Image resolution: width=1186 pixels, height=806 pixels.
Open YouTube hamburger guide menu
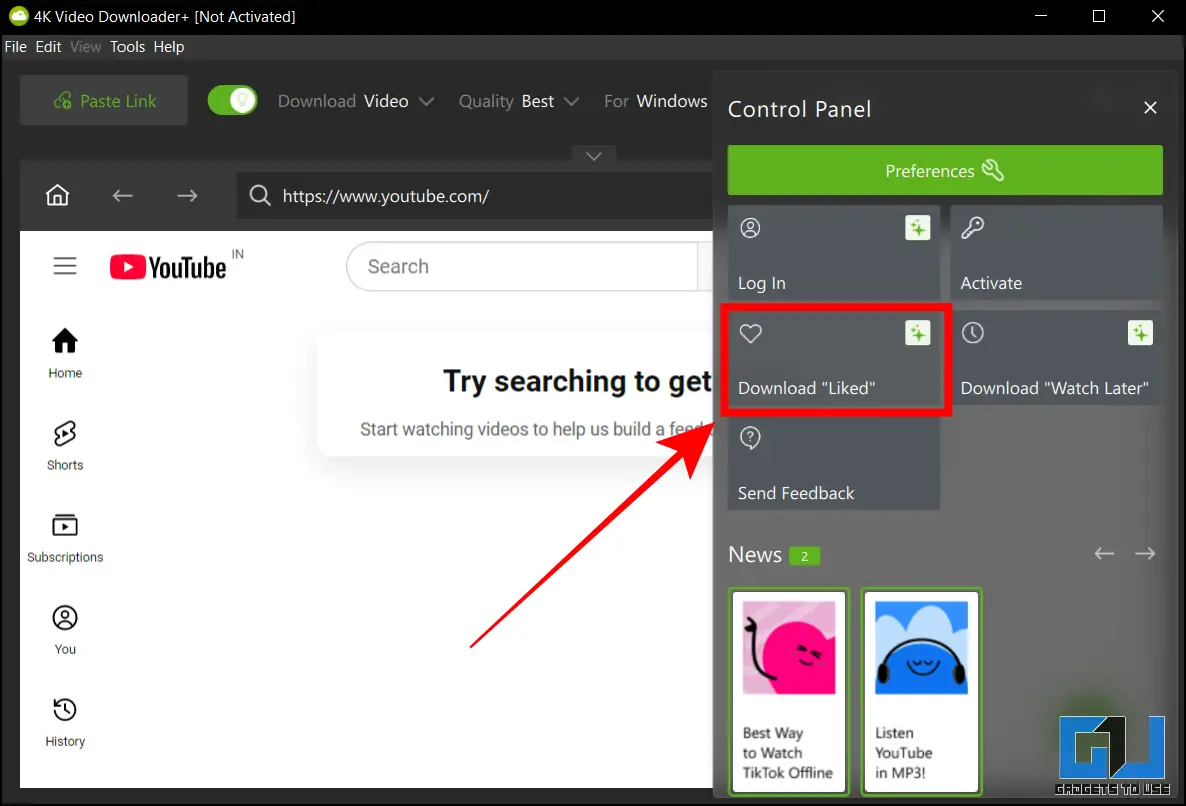pyautogui.click(x=65, y=266)
